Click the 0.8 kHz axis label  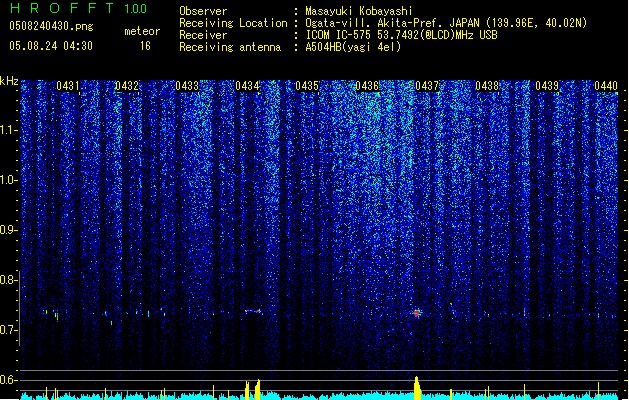click(x=8, y=280)
